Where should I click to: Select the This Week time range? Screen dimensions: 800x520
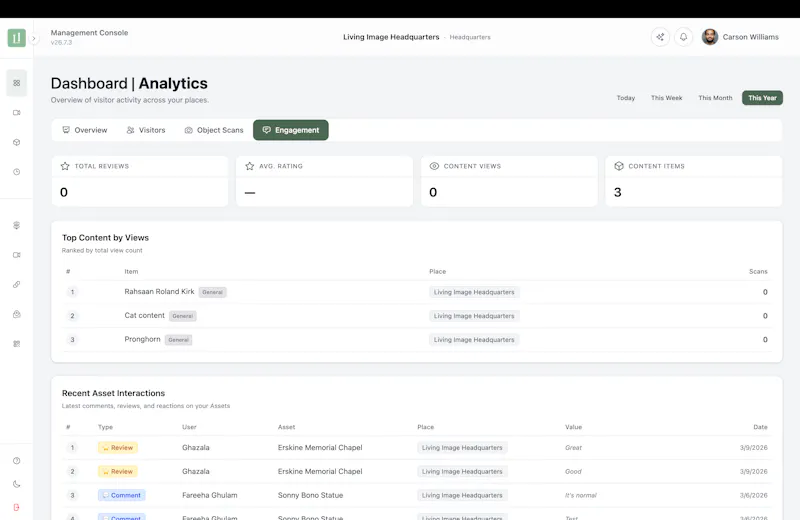point(666,97)
